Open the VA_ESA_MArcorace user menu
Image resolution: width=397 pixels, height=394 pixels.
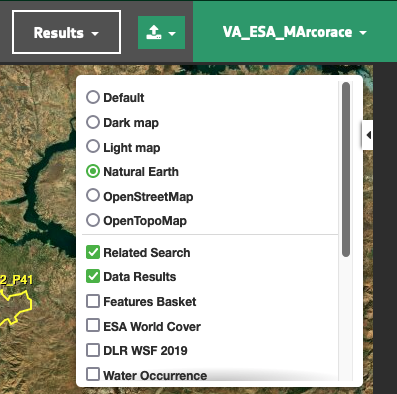[x=295, y=32]
